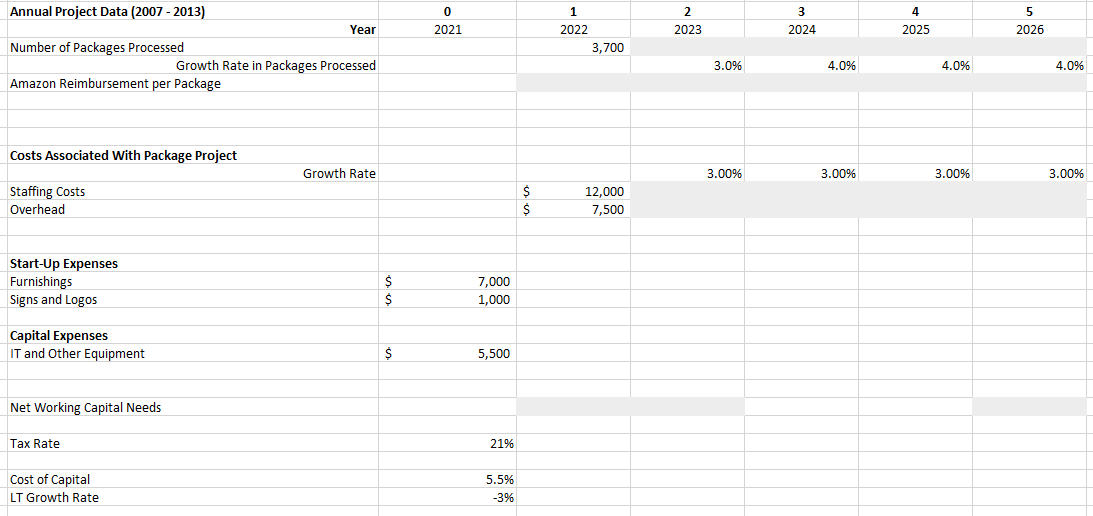This screenshot has width=1093, height=516.
Task: Select the 2025 year header cell
Action: [915, 29]
